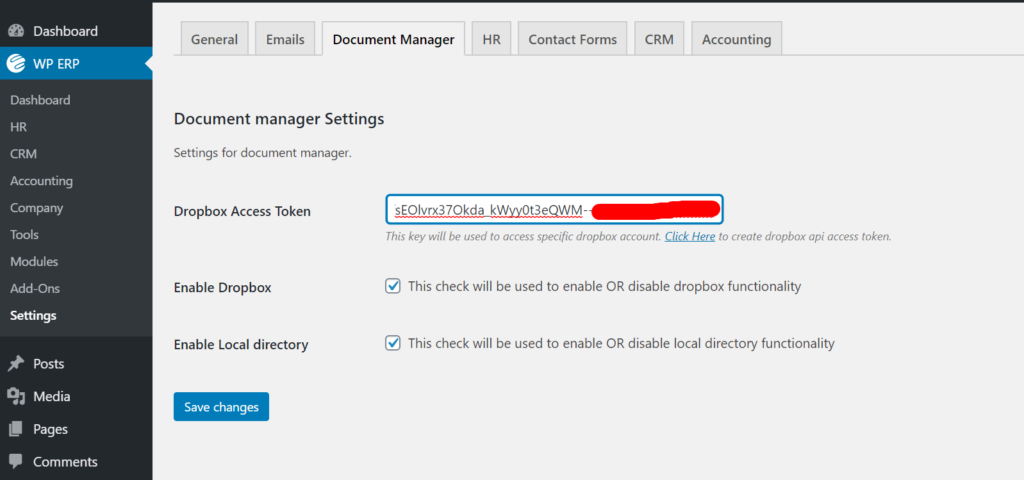Open Modules in the WP ERP submenu

pos(34,261)
